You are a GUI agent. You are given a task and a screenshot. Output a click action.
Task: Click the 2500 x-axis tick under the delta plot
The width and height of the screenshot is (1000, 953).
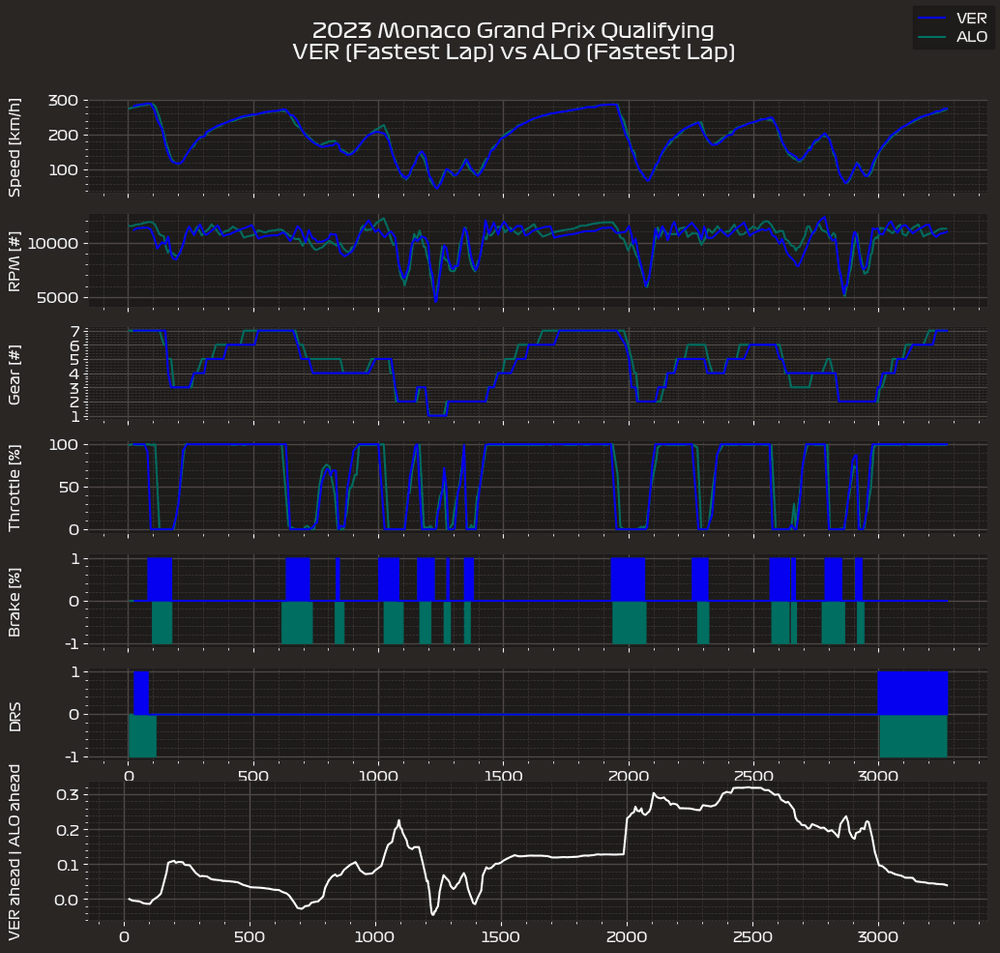pos(753,937)
